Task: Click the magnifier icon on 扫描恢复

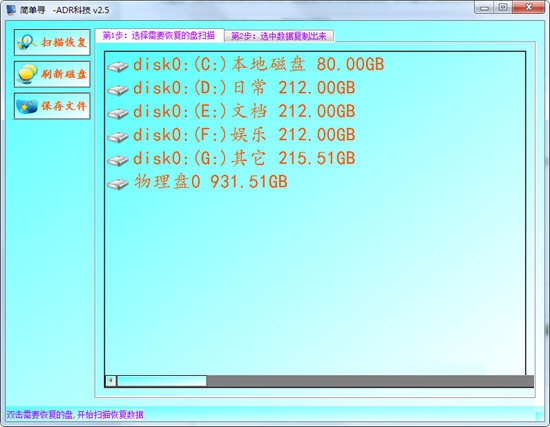Action: click(x=27, y=42)
